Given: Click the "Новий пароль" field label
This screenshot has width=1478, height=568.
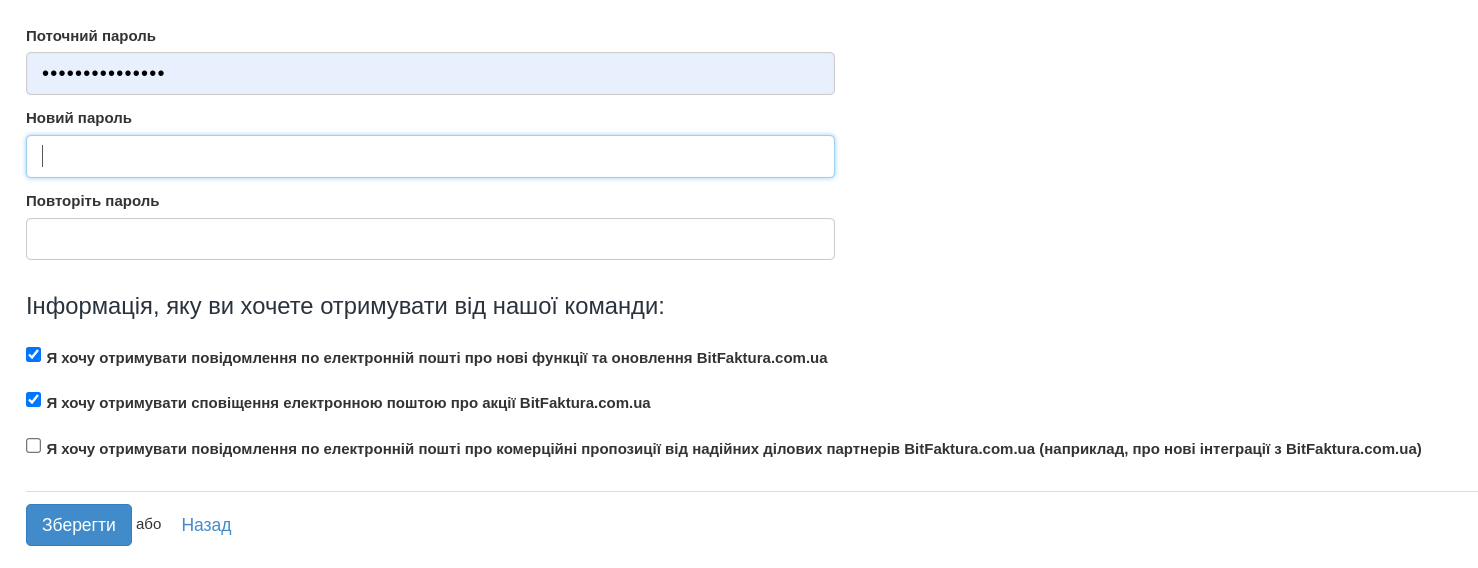Looking at the screenshot, I should [x=79, y=118].
